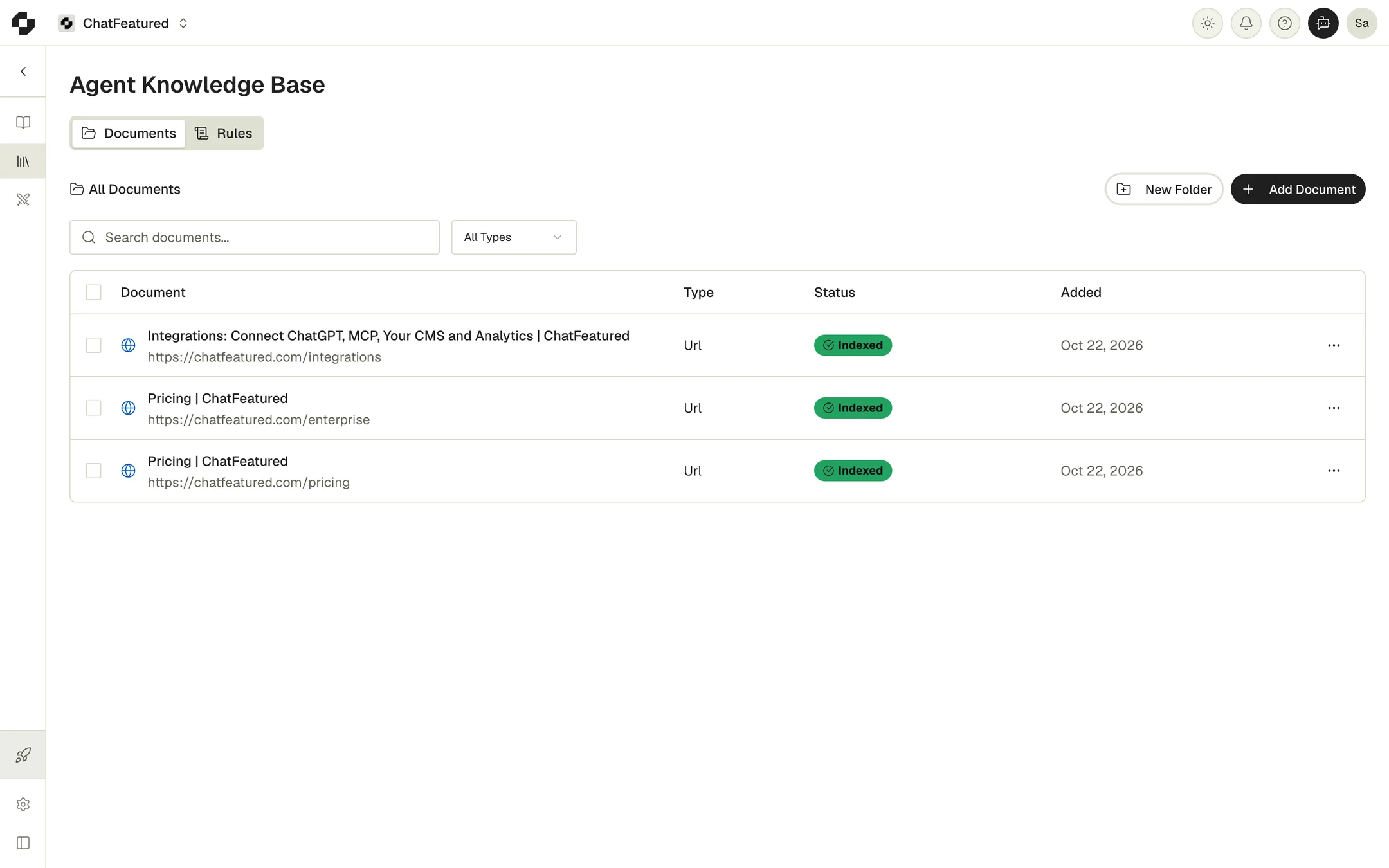Click https://chatfeatured.com/integrations URL text
1389x868 pixels.
click(x=264, y=357)
